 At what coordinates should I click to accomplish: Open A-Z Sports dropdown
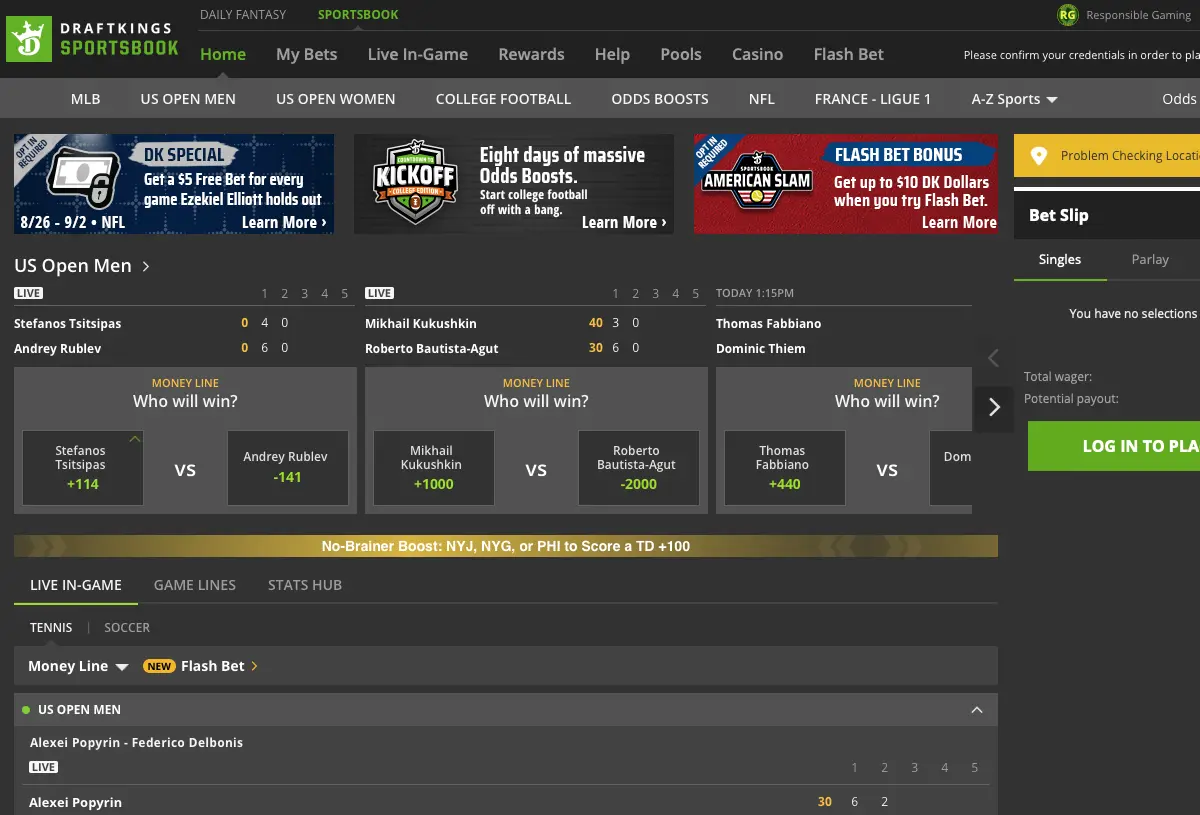[x=1014, y=99]
